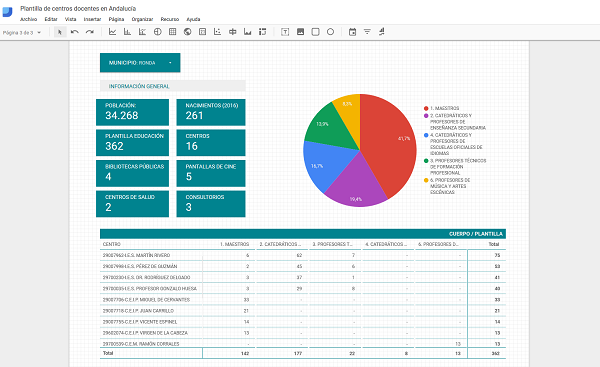Open the Página 3 de 3 page selector
The width and height of the screenshot is (600, 367).
[22, 33]
